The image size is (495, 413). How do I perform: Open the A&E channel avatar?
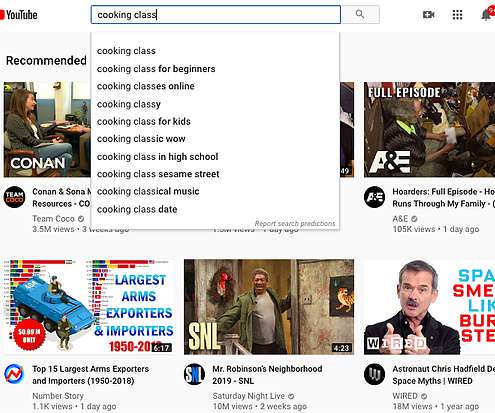pos(374,197)
